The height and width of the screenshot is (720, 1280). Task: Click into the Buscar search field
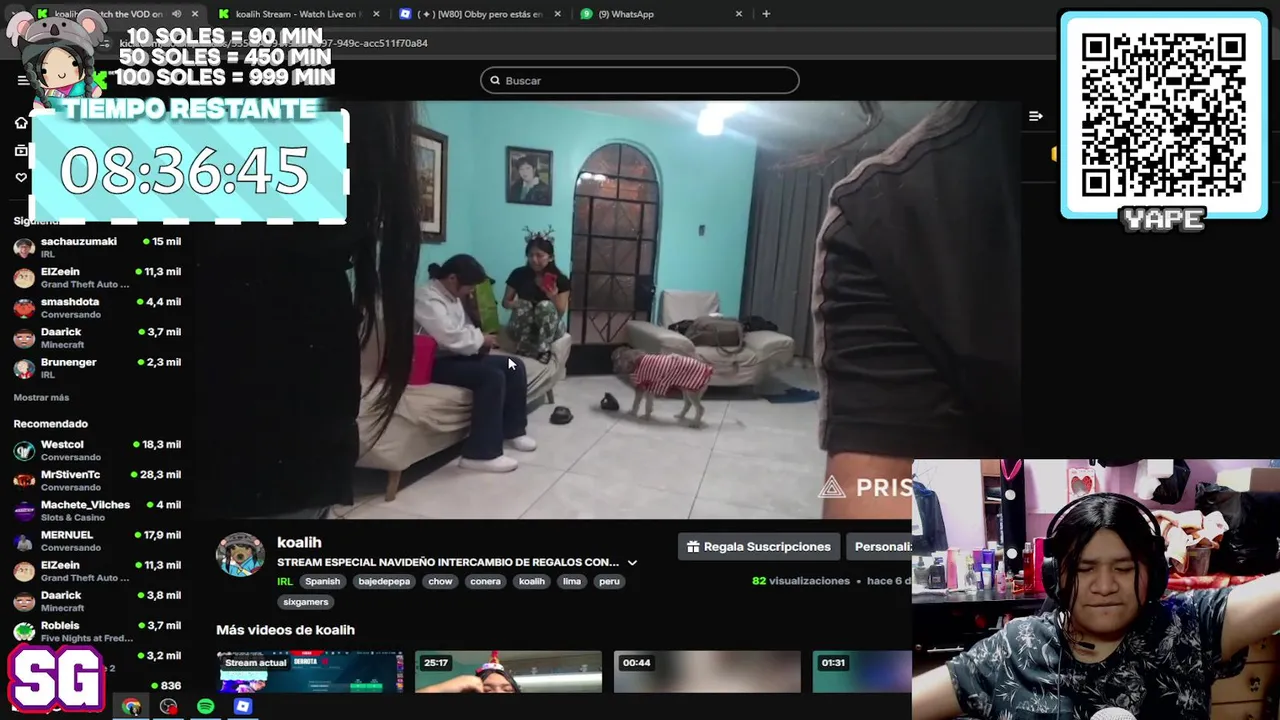640,80
